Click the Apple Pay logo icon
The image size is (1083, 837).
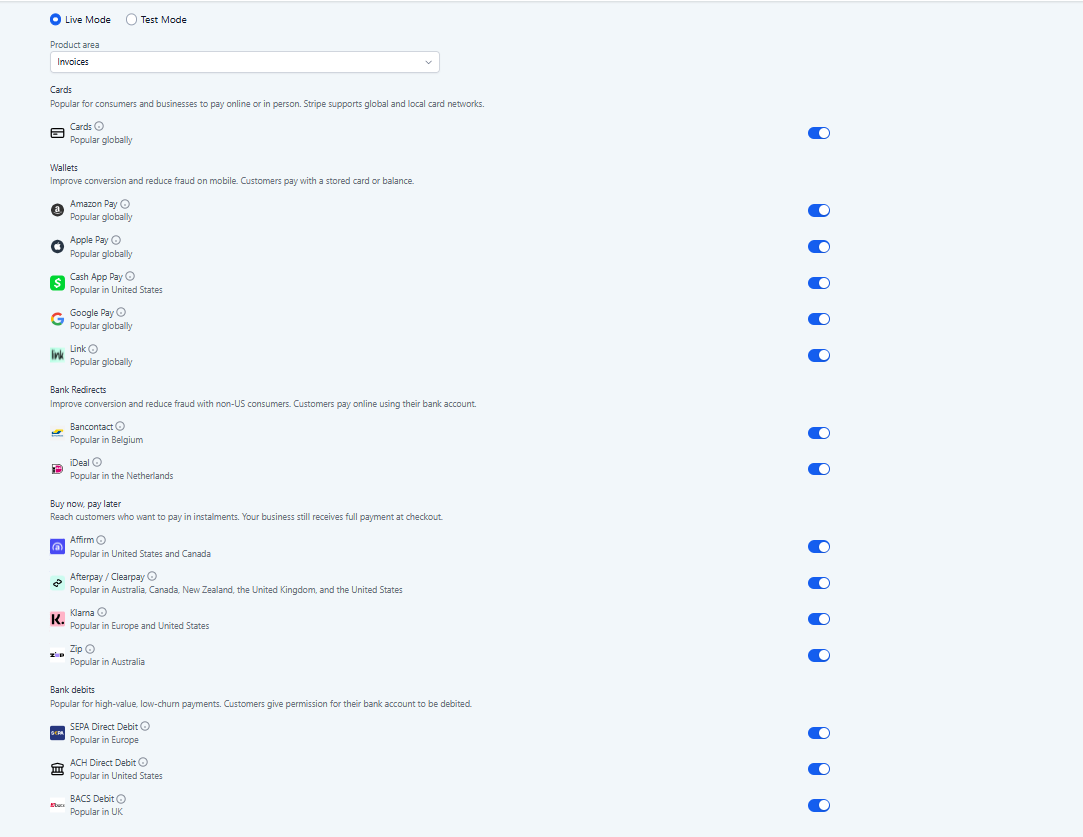pyautogui.click(x=57, y=247)
